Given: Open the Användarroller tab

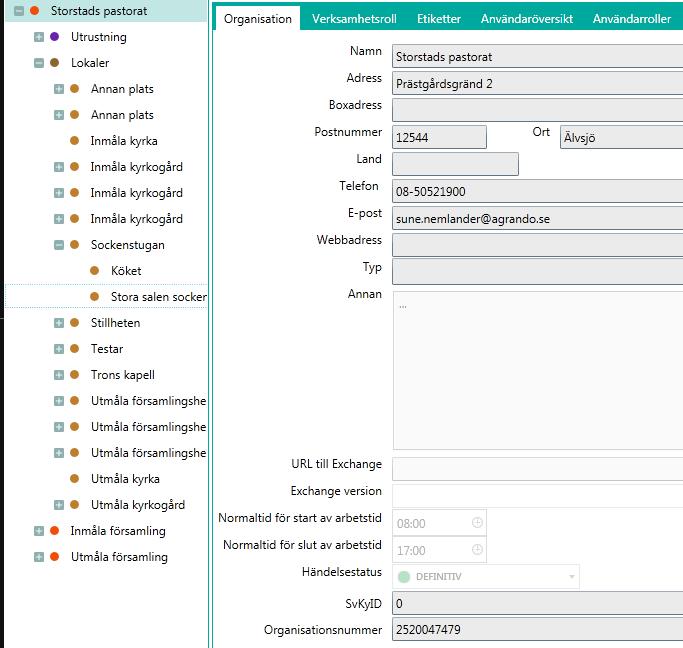Looking at the screenshot, I should pyautogui.click(x=632, y=19).
